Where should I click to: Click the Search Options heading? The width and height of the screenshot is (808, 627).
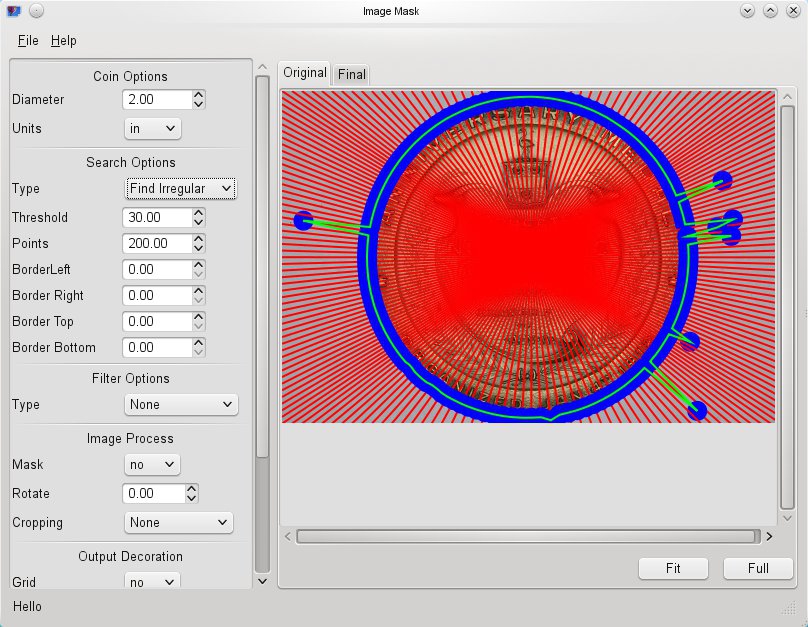(x=131, y=162)
